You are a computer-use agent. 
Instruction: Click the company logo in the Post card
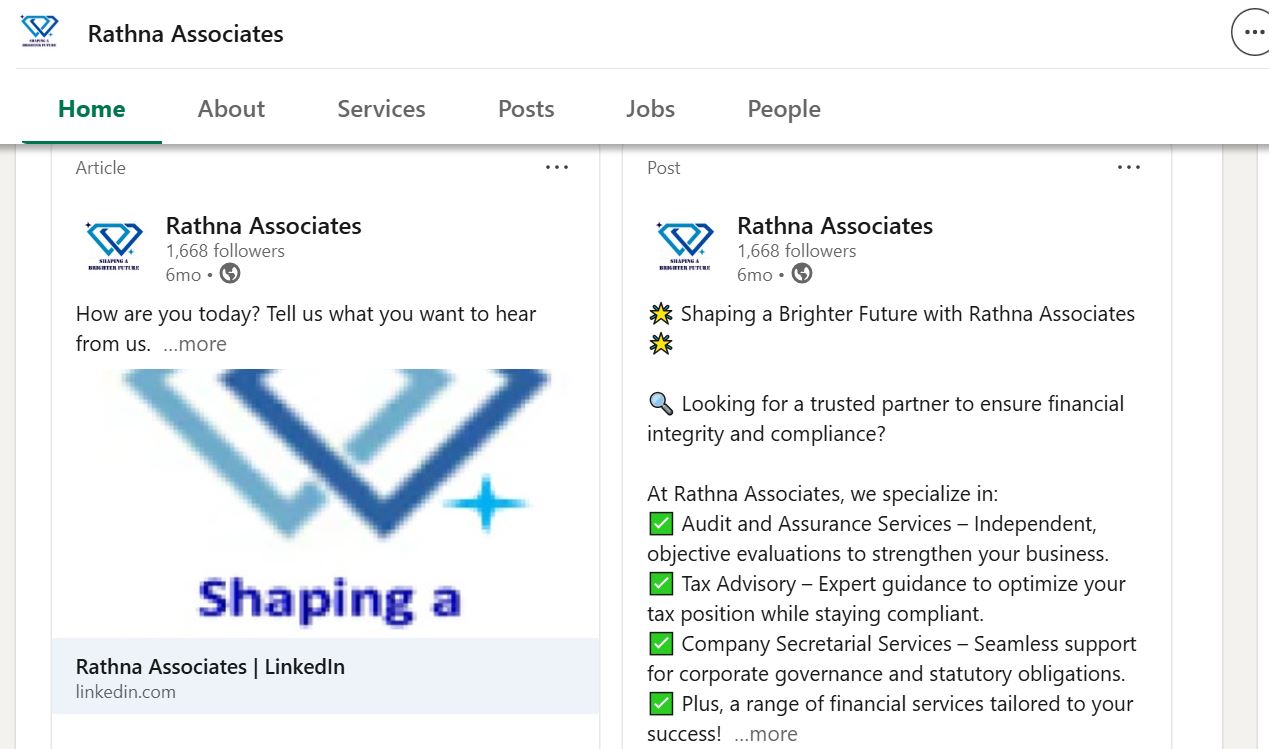[685, 246]
